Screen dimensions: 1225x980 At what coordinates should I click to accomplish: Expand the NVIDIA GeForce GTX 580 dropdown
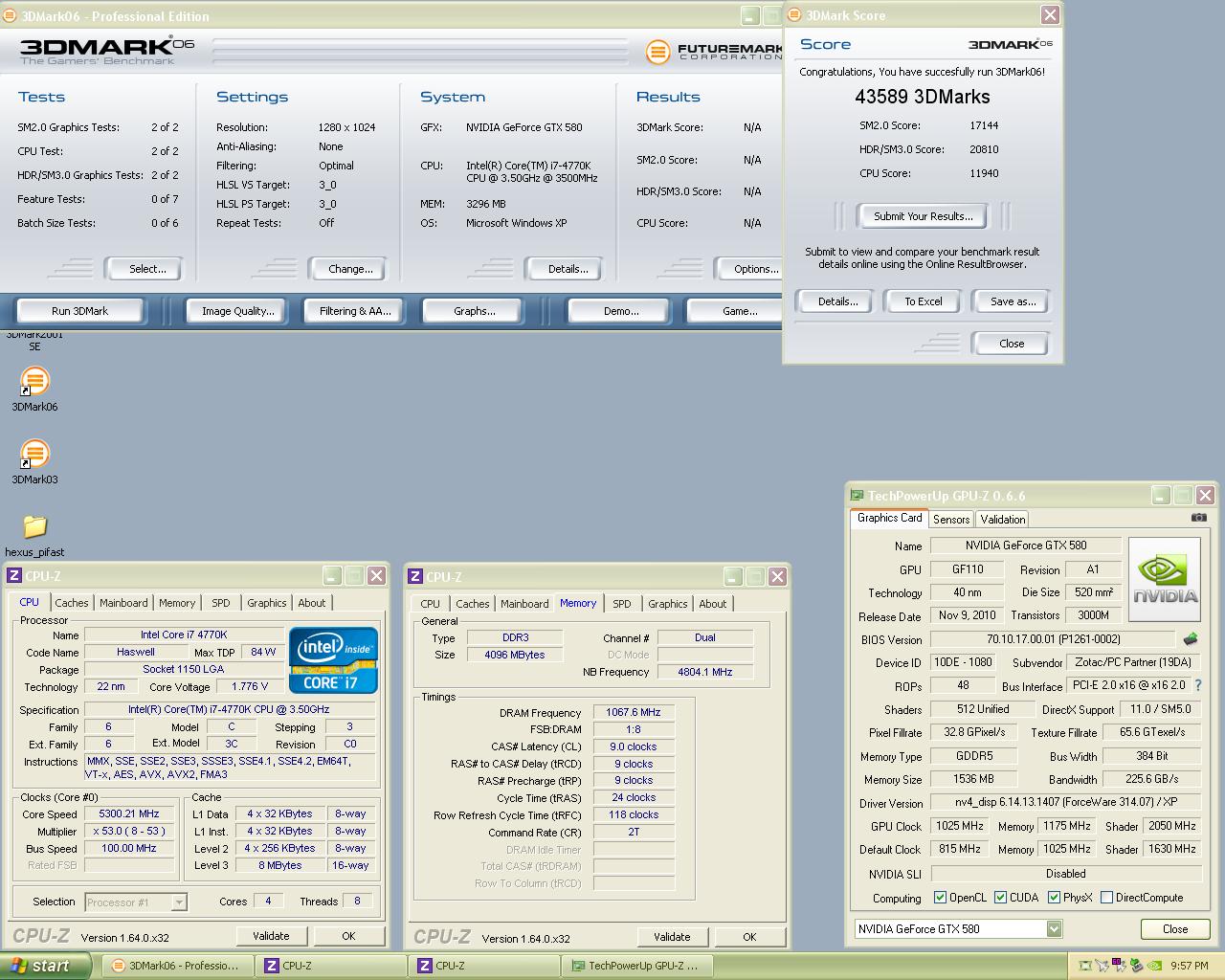coord(1053,929)
